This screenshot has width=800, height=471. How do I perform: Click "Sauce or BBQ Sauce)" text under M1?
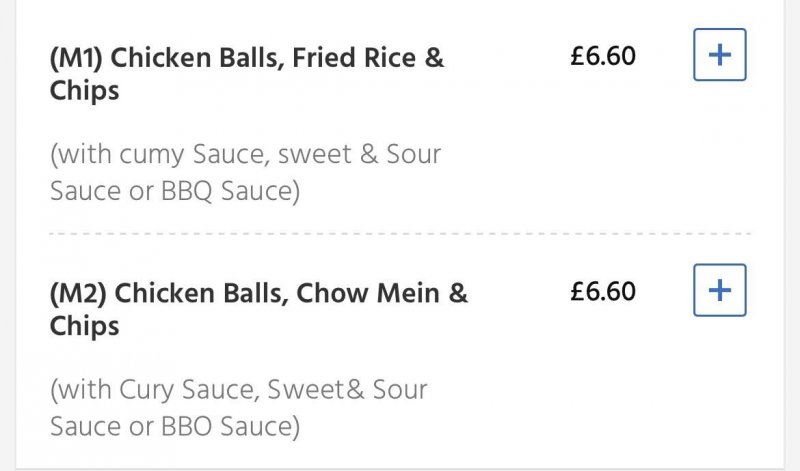click(175, 191)
